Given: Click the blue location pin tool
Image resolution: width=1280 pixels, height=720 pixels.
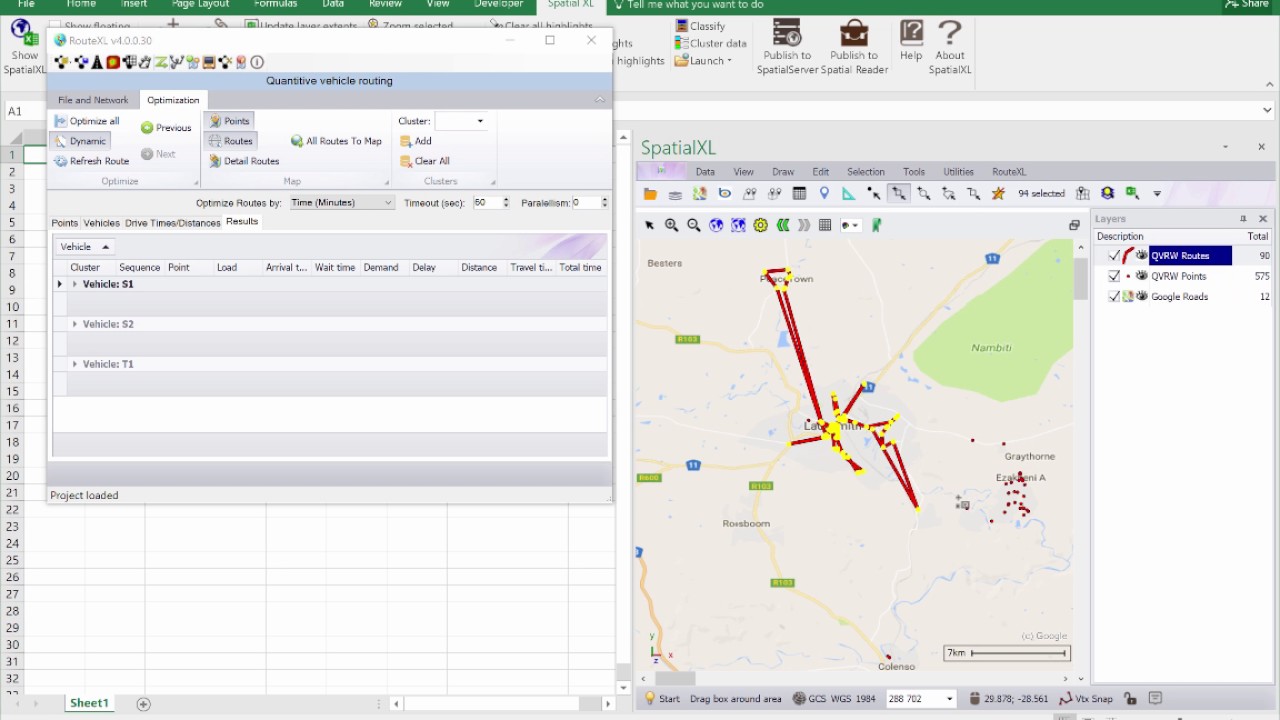Looking at the screenshot, I should click(x=824, y=194).
